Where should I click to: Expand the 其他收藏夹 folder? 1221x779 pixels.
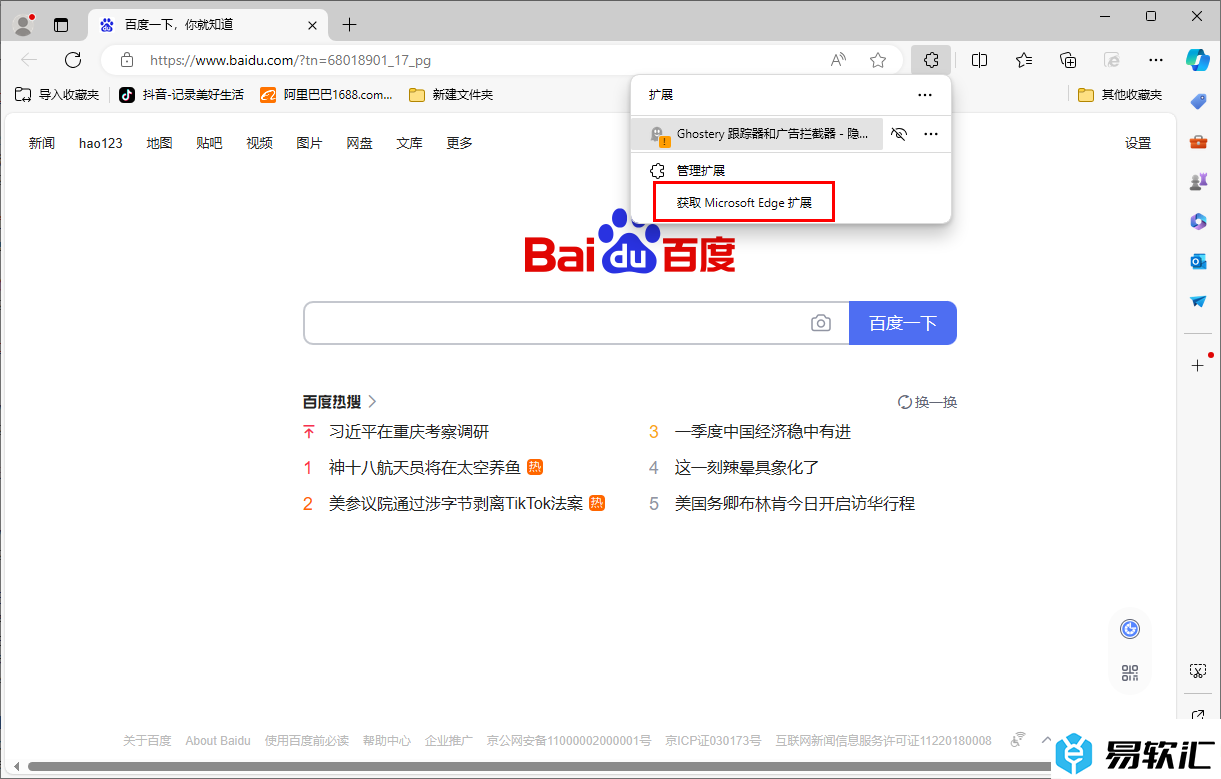[x=1120, y=95]
